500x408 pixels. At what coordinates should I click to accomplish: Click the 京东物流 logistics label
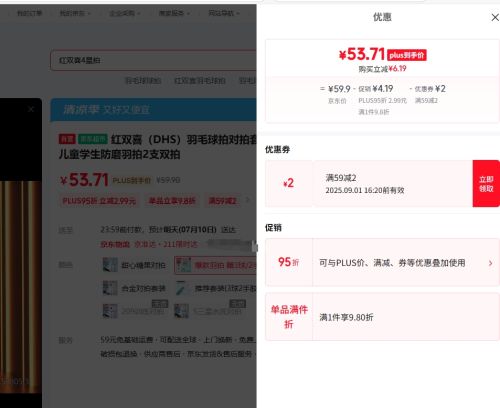[x=115, y=245]
